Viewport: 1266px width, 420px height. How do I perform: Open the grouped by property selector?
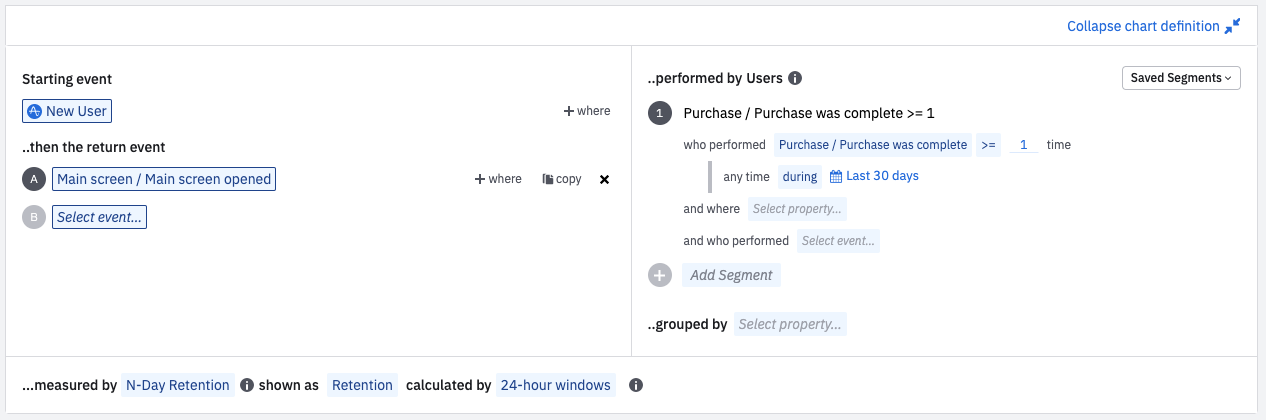tap(790, 324)
